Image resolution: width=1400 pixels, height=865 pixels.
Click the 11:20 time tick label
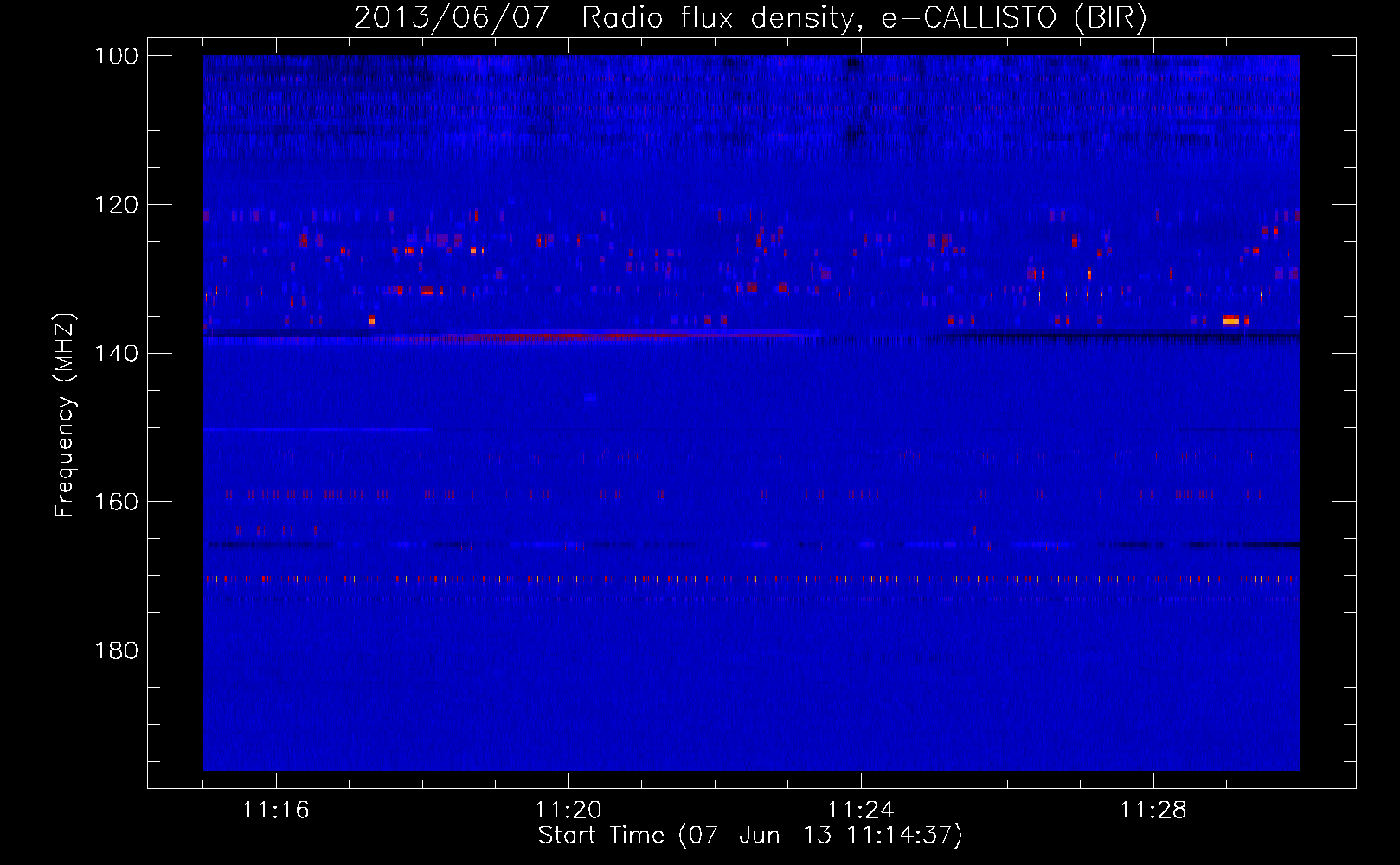point(568,811)
